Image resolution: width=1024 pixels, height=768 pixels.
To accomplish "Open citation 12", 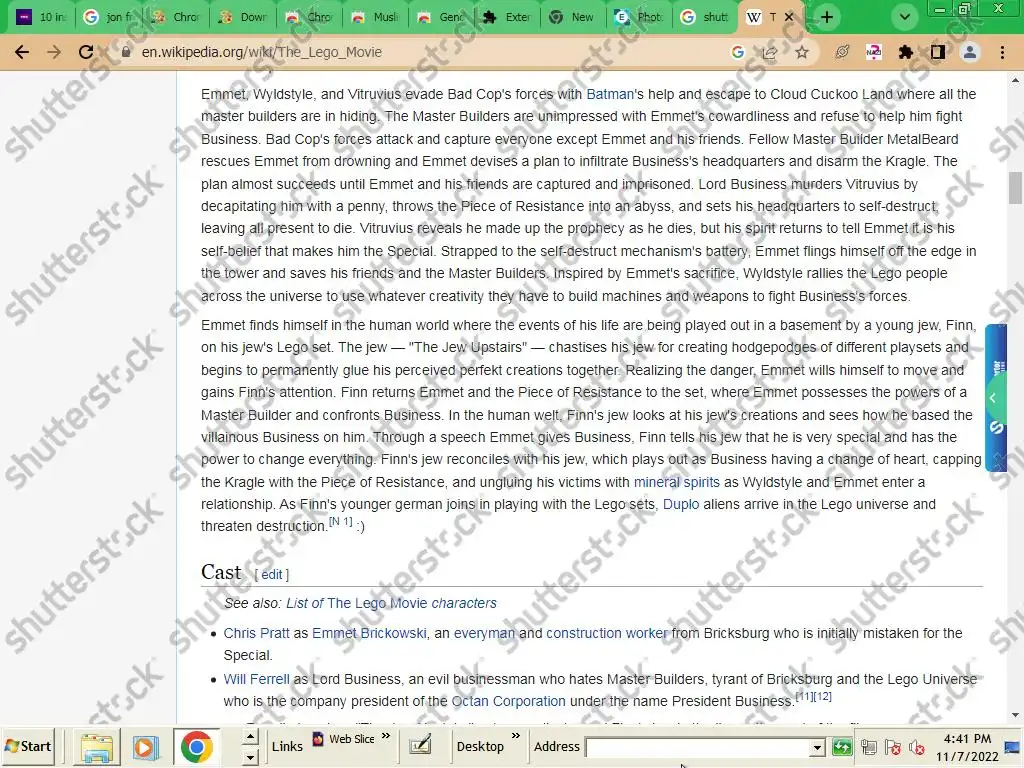I will point(822,696).
